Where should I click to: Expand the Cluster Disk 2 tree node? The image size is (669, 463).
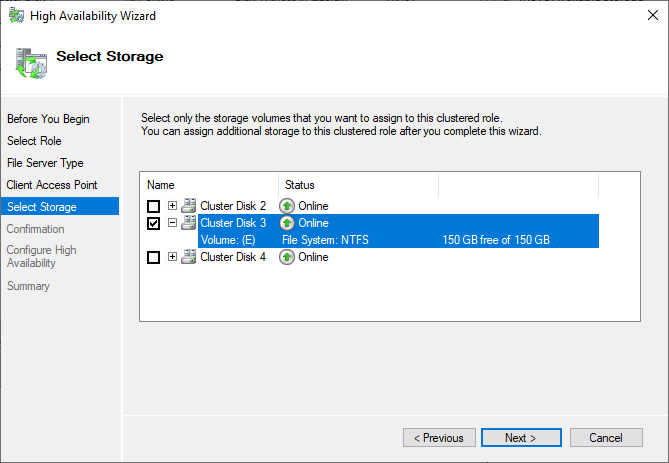point(172,206)
